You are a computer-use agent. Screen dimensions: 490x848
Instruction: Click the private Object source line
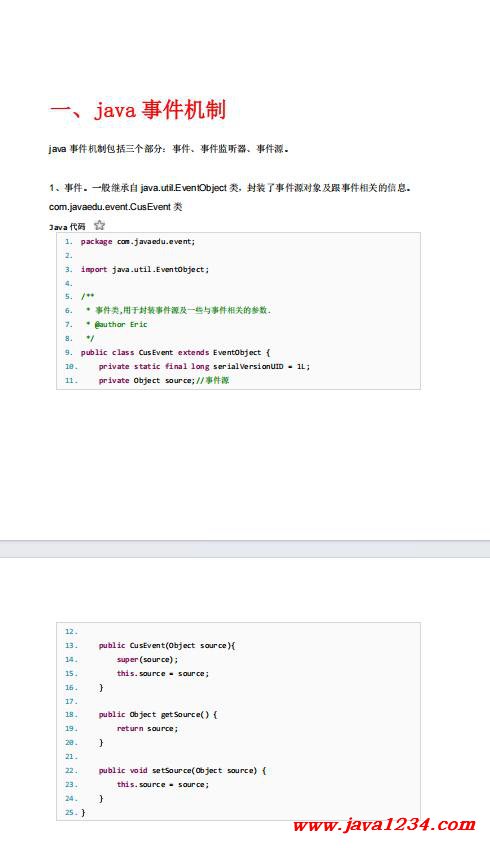[x=164, y=381]
